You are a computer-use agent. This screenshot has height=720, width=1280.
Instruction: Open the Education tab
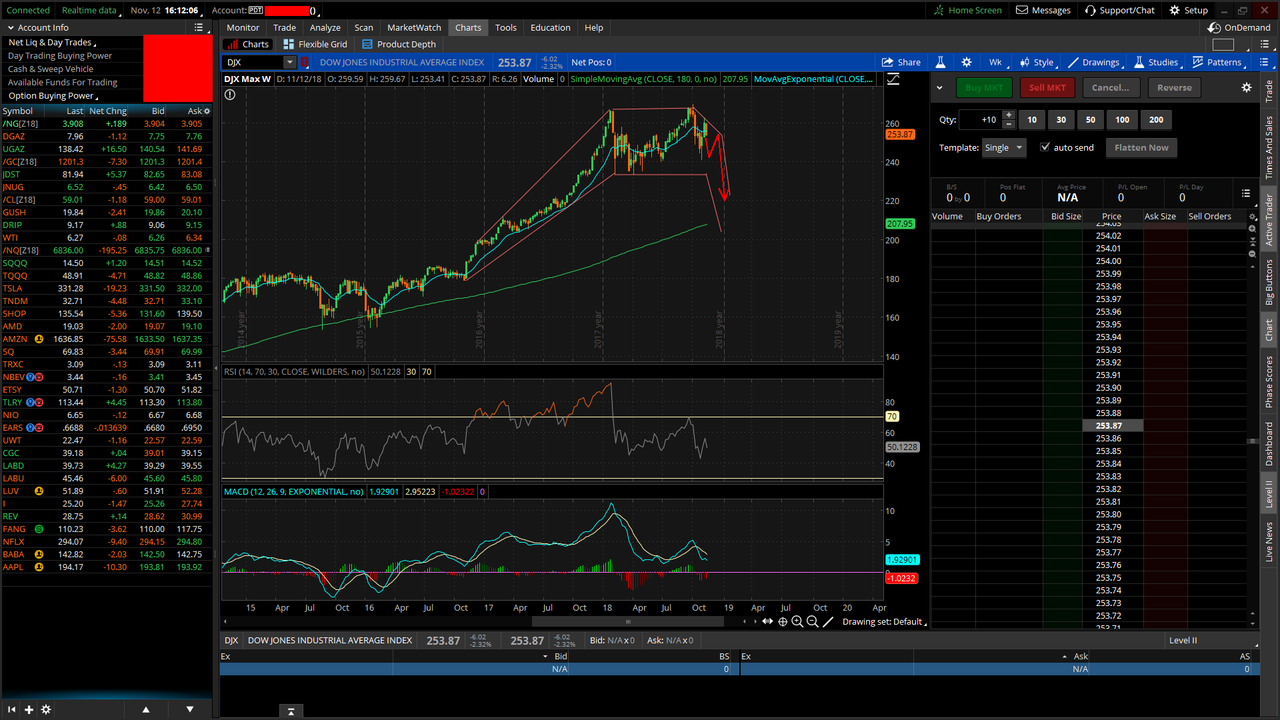click(x=551, y=27)
